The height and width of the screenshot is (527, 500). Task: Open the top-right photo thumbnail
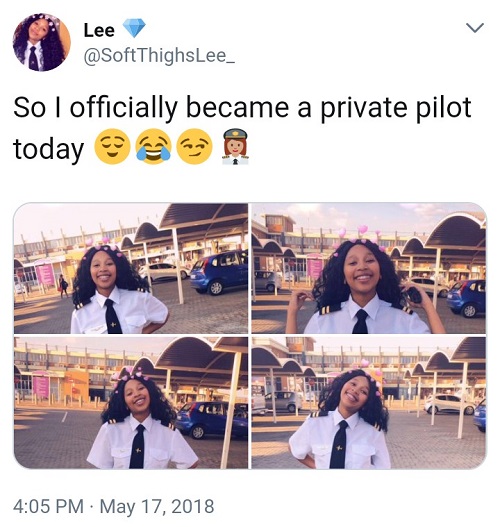pos(369,268)
